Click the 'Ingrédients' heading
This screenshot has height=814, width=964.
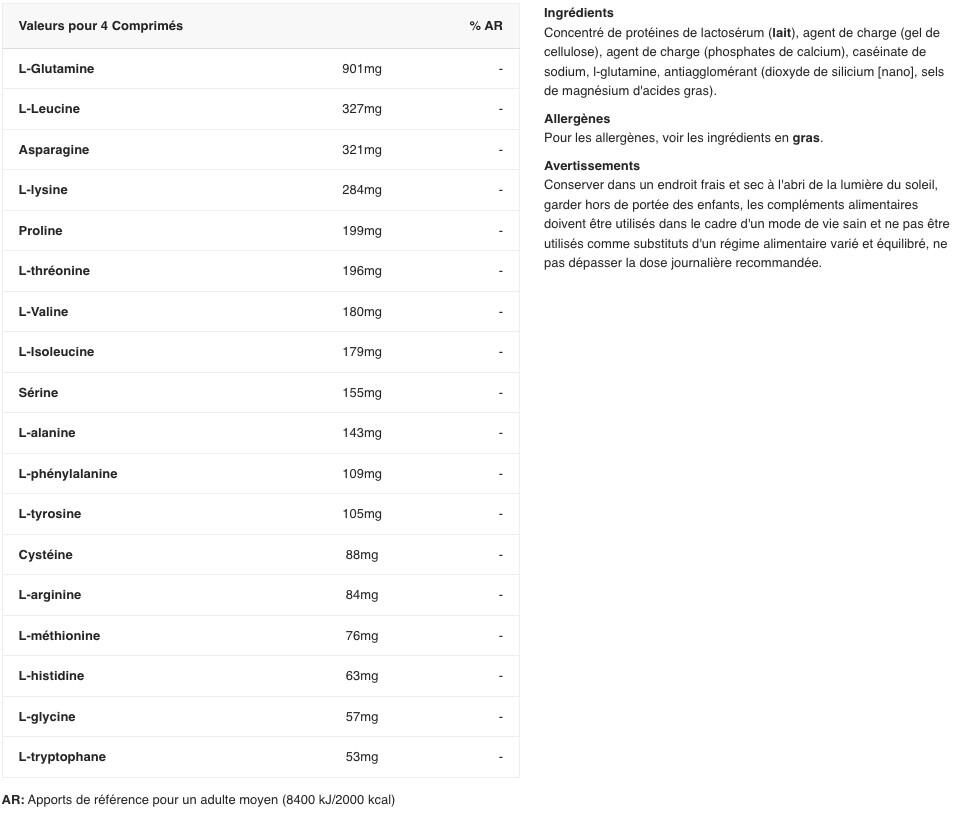tap(579, 13)
